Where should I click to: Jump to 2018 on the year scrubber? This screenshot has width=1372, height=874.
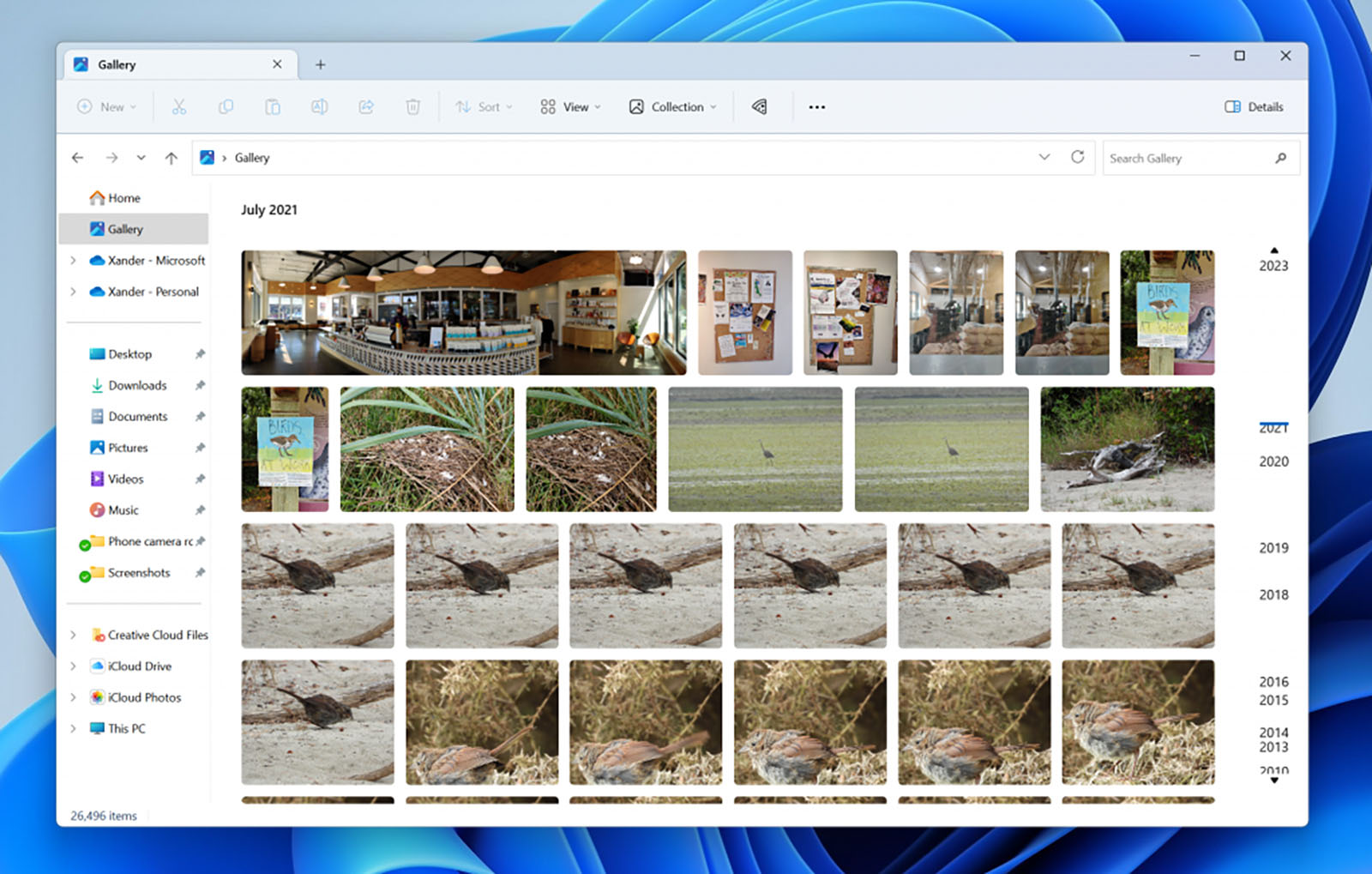tap(1273, 594)
